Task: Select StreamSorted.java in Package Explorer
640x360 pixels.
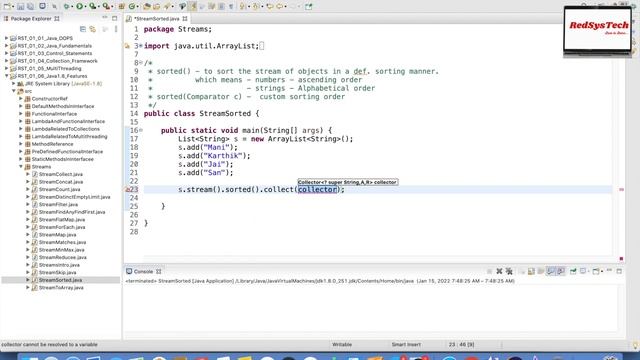Action: 60,280
